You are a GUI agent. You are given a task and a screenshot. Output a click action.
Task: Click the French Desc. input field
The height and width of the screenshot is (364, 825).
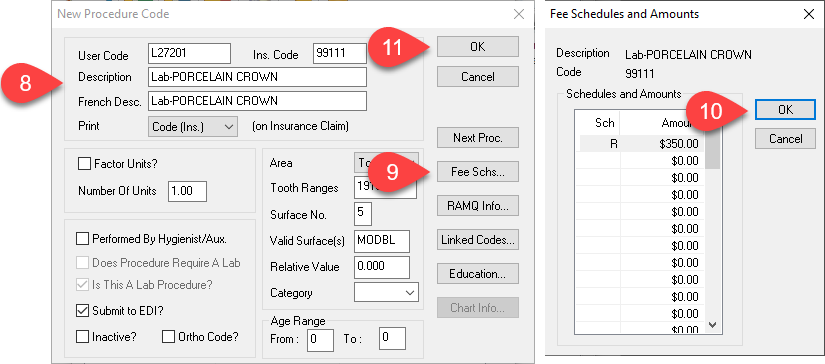(257, 101)
